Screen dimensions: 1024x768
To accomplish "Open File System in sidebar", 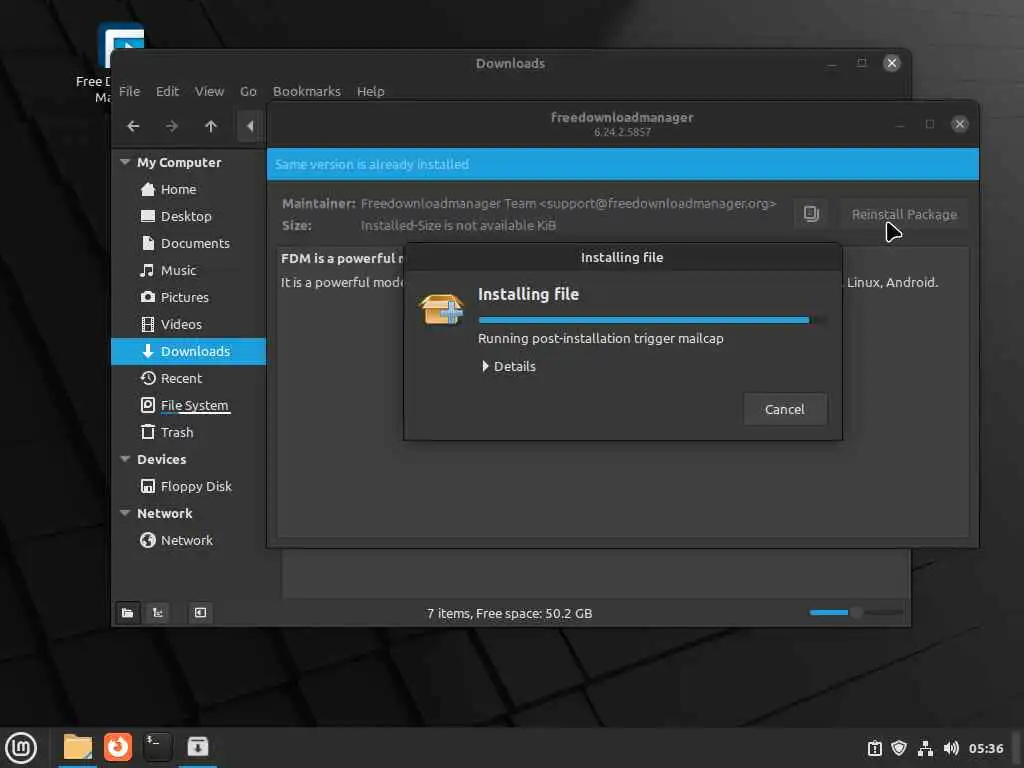I will (194, 406).
